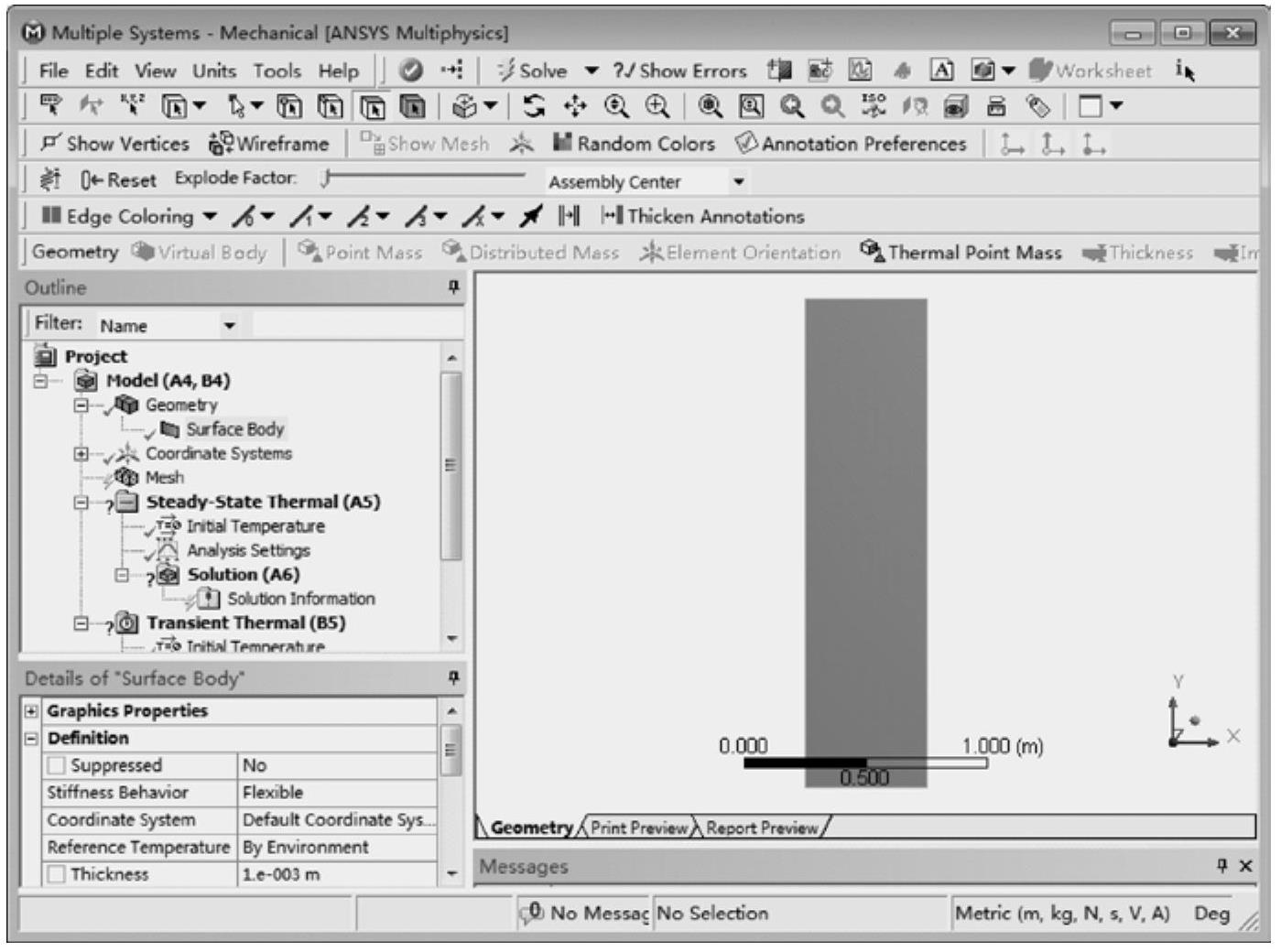Viewport: 1281px width, 952px height.
Task: Click the Object Generator check-circle icon
Action: 411,70
